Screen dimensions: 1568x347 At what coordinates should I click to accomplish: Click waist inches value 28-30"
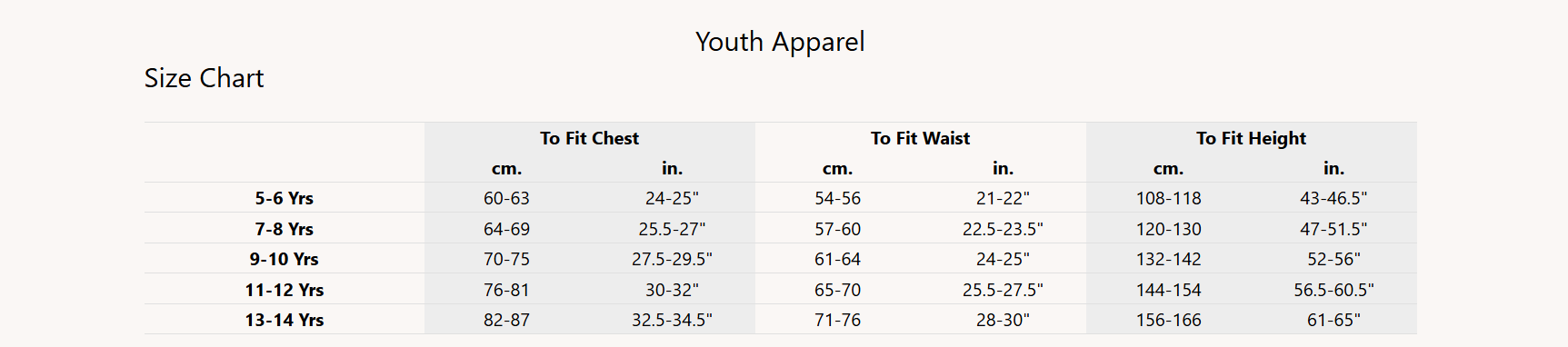(1003, 320)
